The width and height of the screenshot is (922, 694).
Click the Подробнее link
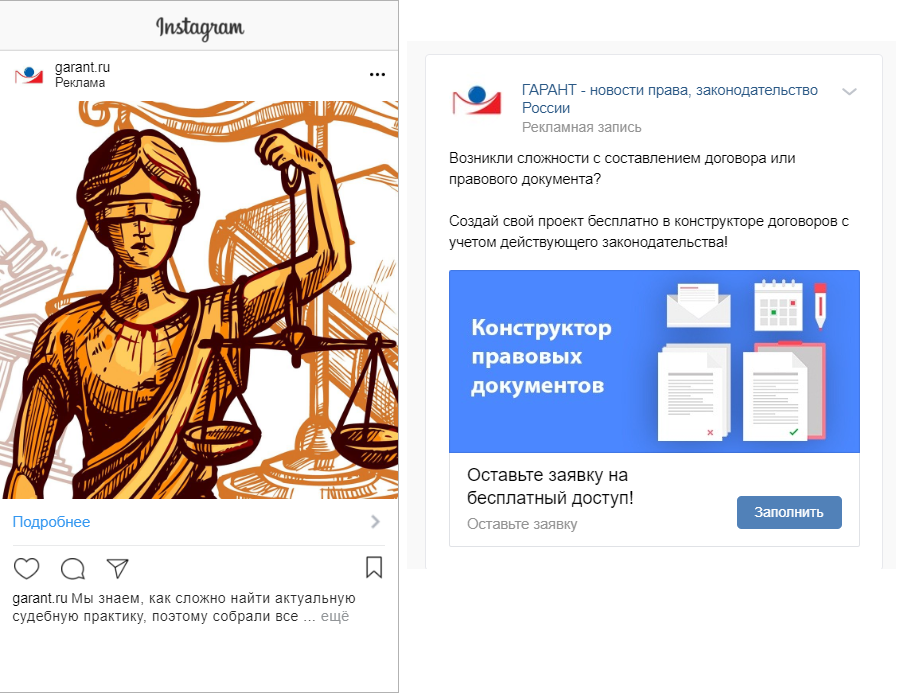(51, 522)
